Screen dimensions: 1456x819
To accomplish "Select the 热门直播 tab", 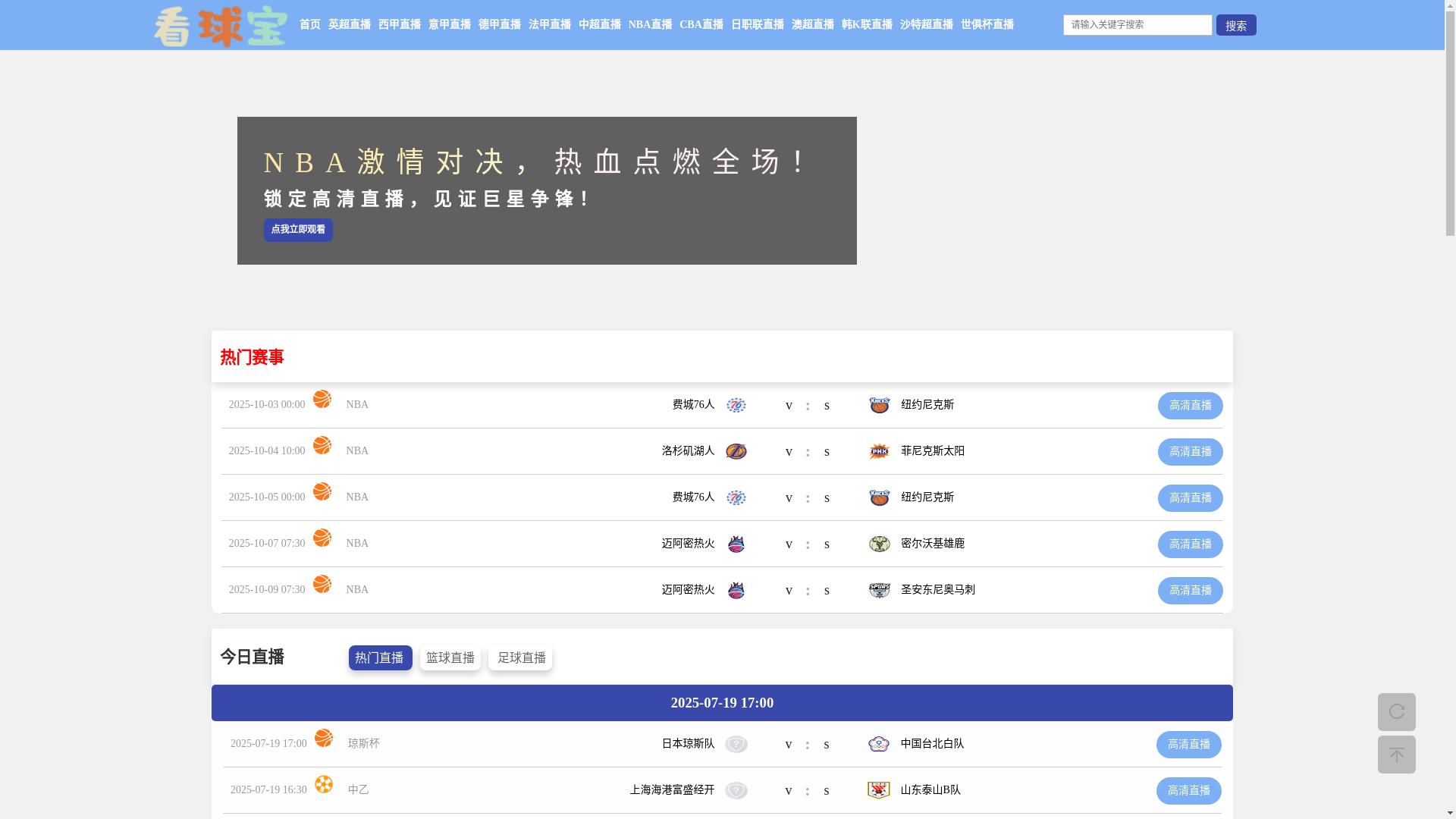I will (381, 658).
